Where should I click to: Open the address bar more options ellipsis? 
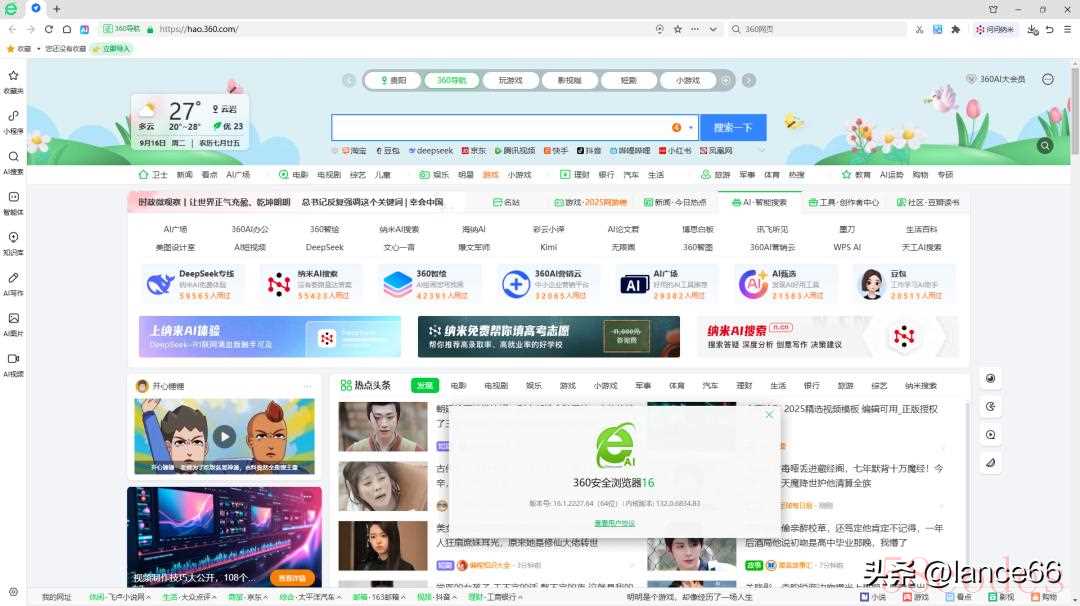(x=695, y=29)
